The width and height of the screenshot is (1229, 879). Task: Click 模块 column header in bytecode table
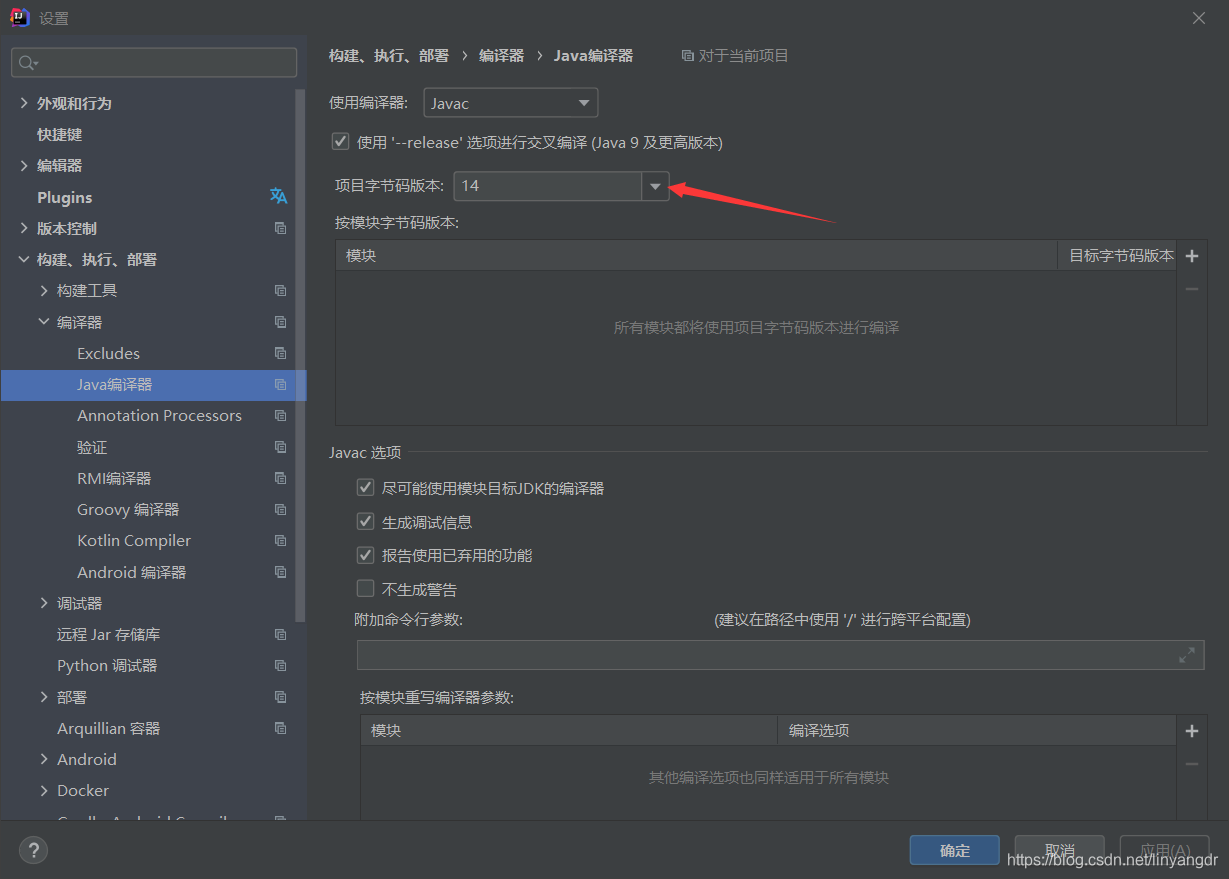pos(696,256)
